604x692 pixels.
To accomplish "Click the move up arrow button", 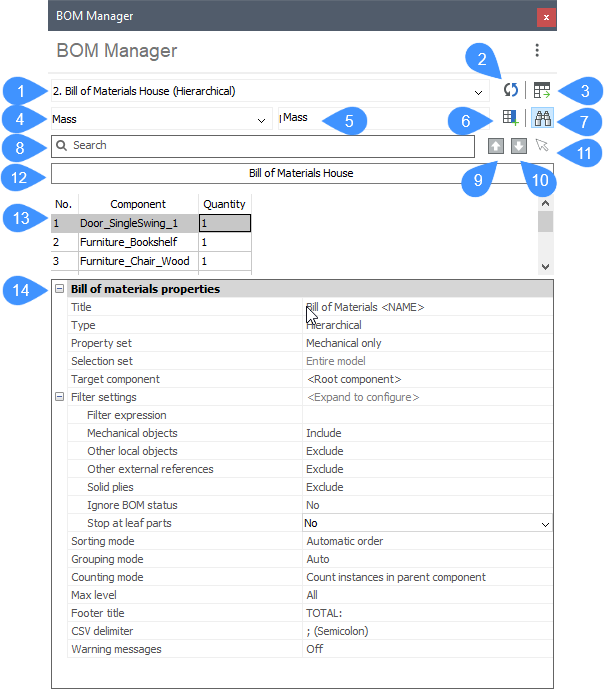I will [x=496, y=146].
